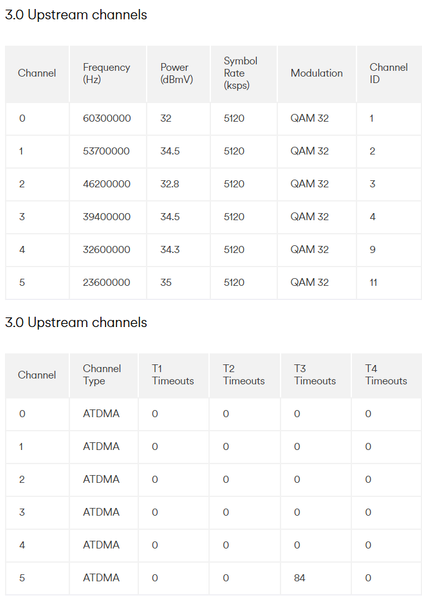
Task: Click the T1 Timeouts column header
Action: click(x=173, y=375)
